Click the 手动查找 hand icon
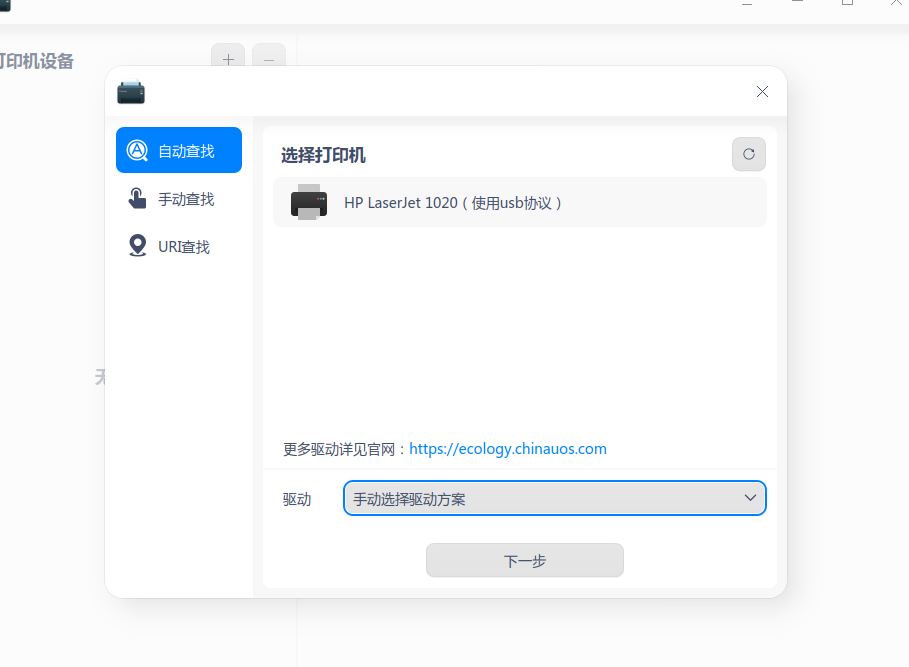The image size is (909, 667). pyautogui.click(x=137, y=198)
